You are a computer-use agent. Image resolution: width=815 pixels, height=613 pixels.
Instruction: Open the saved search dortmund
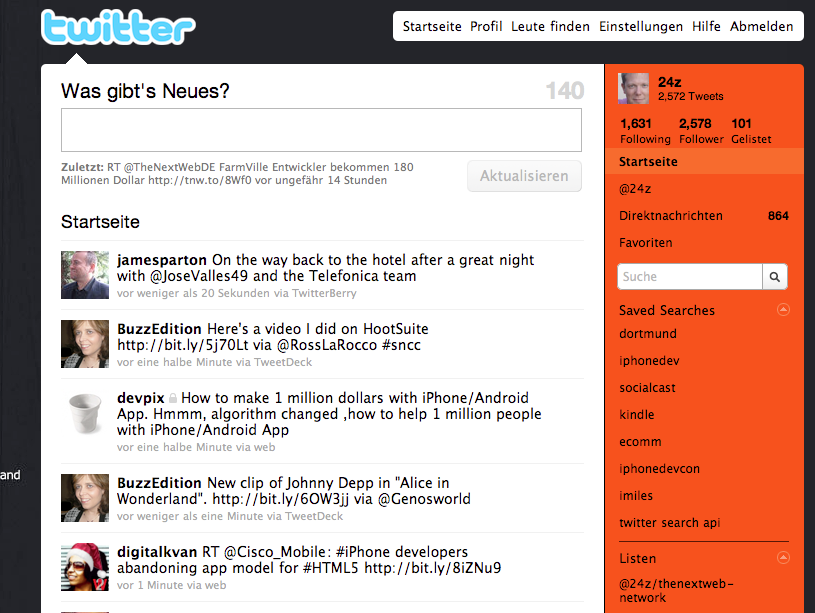pos(648,334)
